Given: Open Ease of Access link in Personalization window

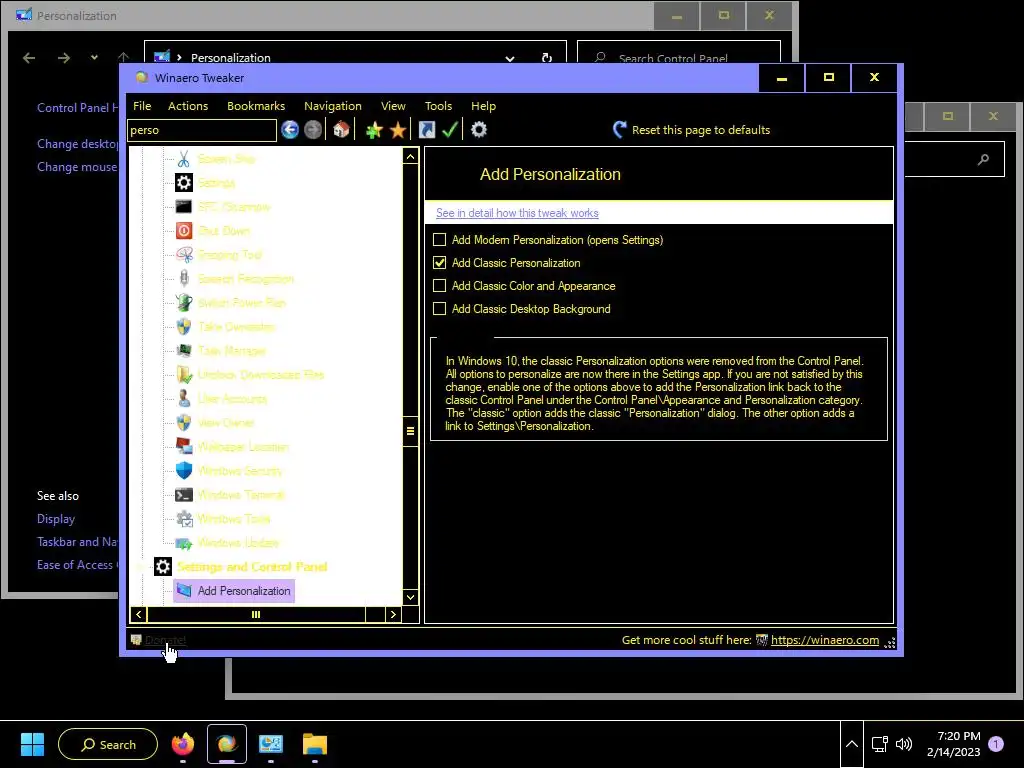Looking at the screenshot, I should tap(77, 565).
